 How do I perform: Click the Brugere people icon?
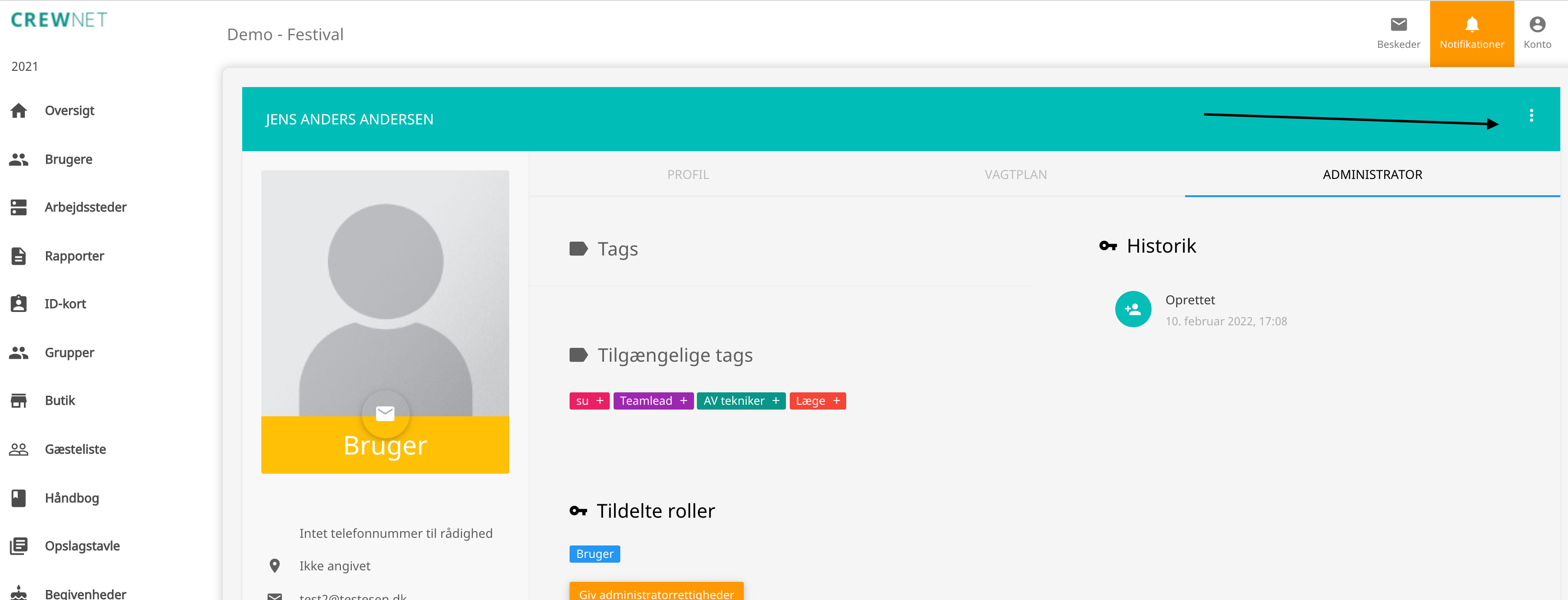point(19,159)
